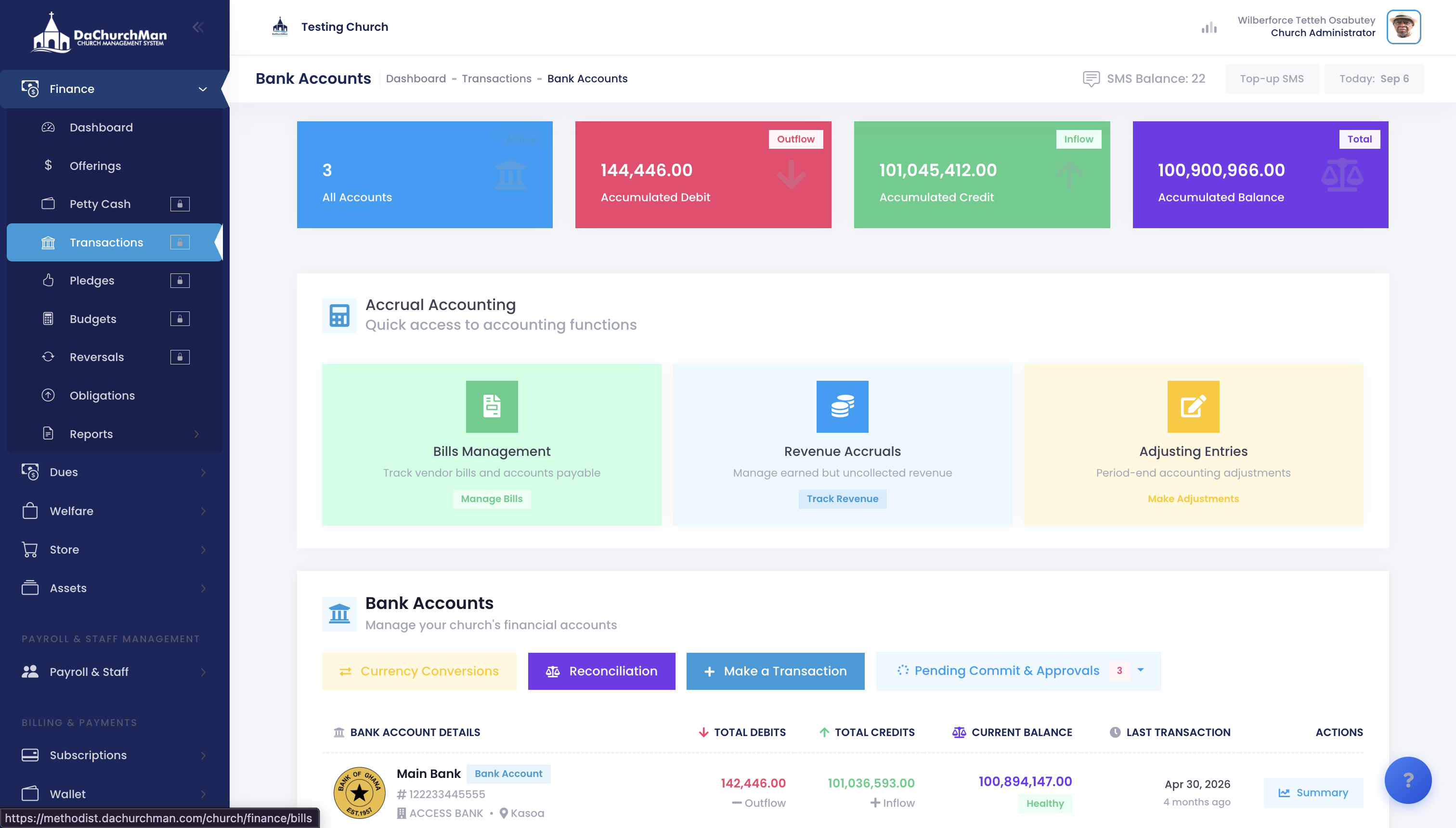Click the Bills Management document icon

[492, 407]
